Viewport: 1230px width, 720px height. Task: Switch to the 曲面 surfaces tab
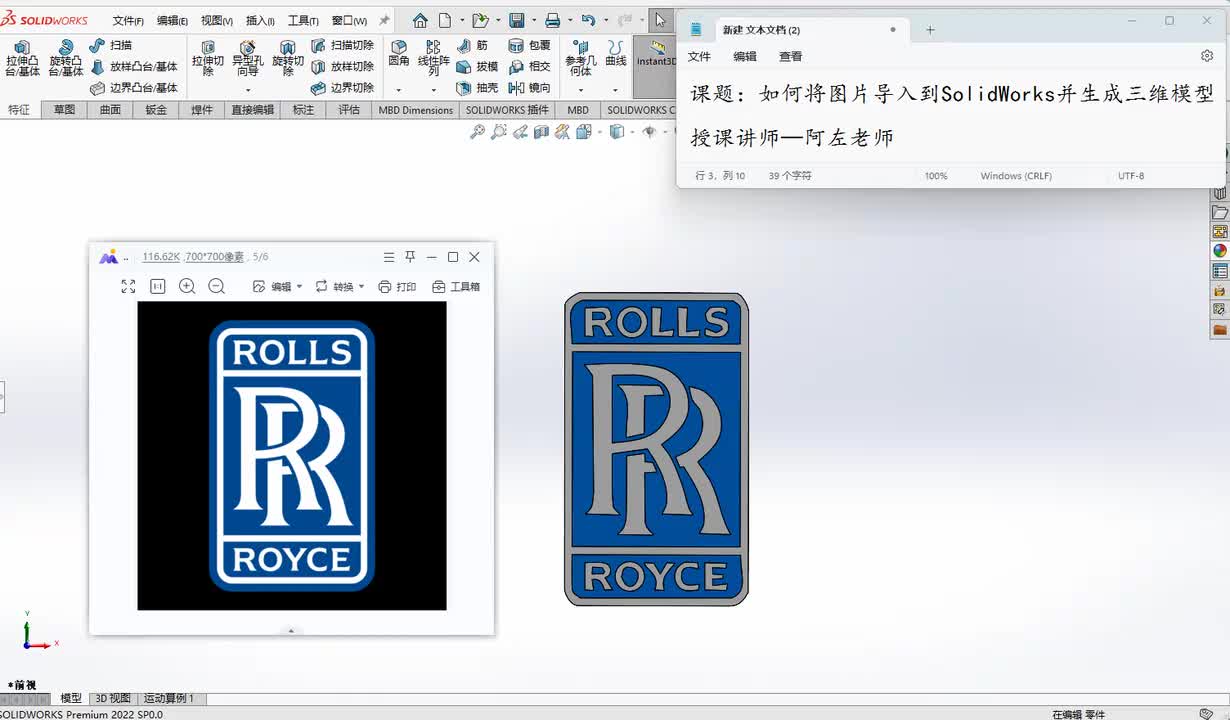[110, 110]
